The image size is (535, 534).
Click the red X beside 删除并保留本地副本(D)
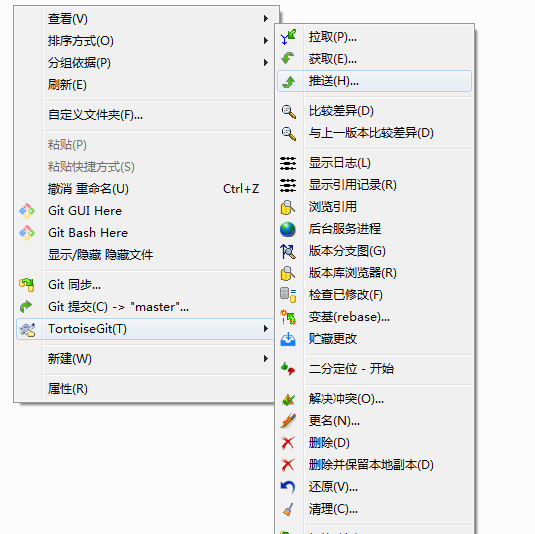(288, 465)
